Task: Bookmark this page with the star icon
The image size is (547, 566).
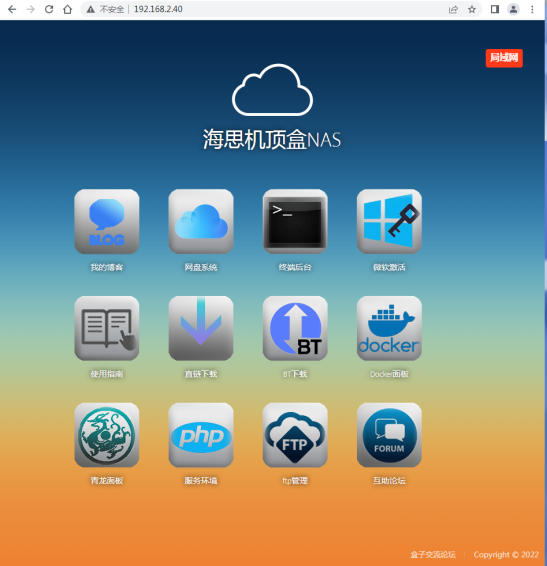Action: (472, 9)
